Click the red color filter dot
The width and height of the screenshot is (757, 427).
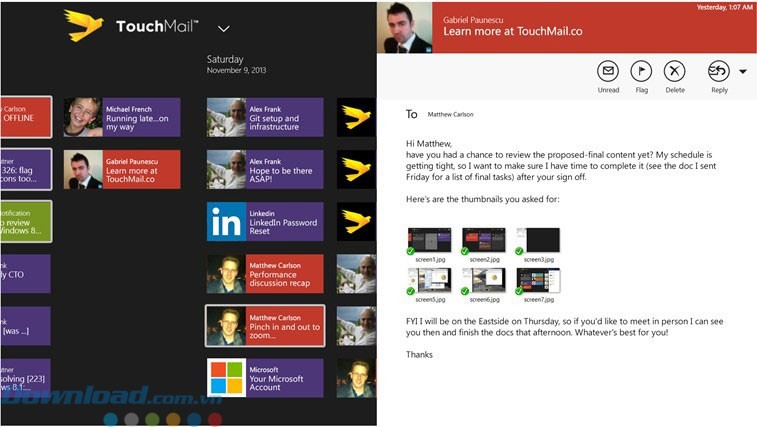click(x=215, y=419)
